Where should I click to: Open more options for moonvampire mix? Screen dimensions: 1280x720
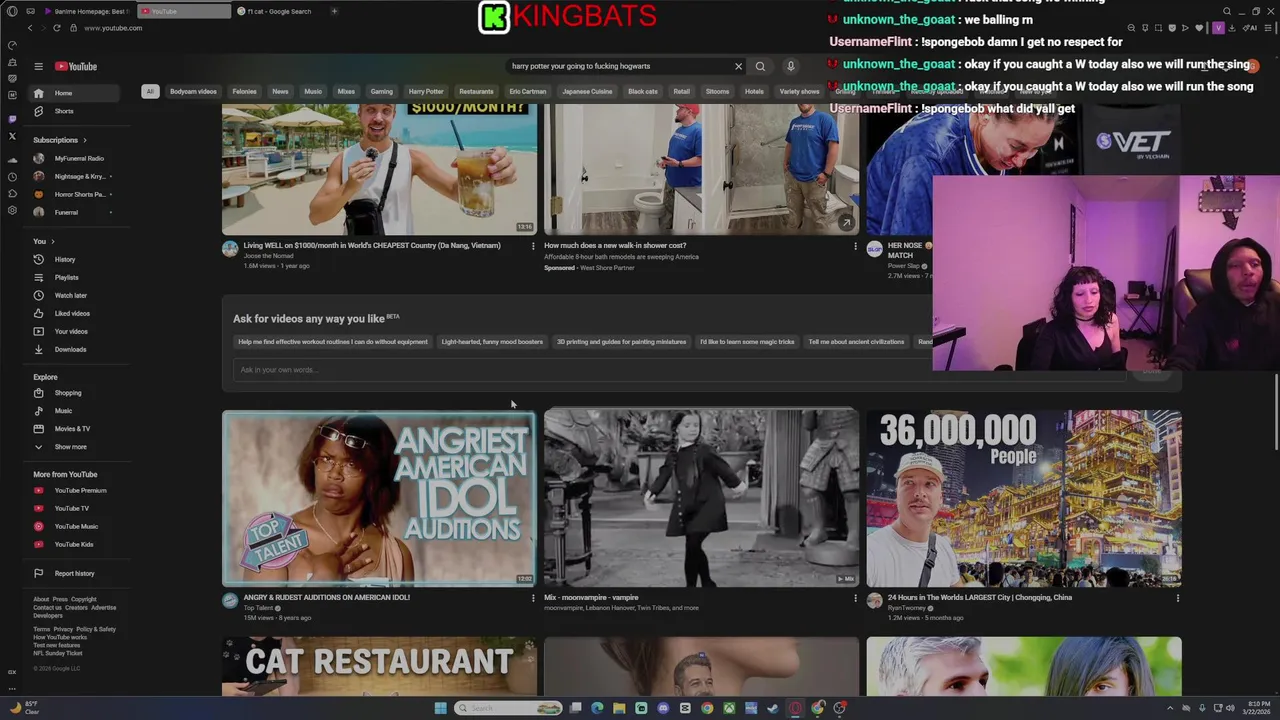point(855,598)
